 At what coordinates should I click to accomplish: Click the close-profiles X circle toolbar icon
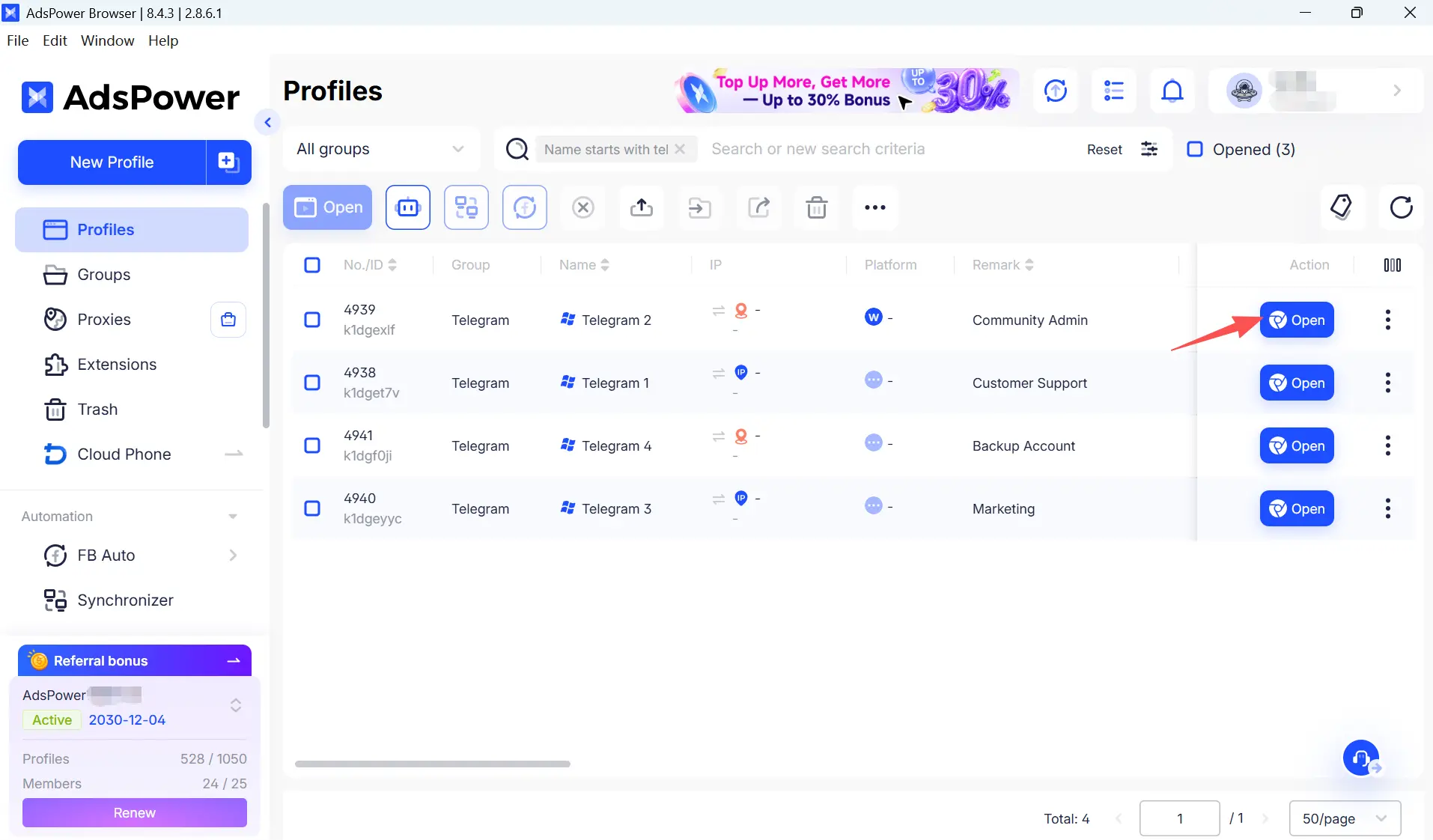(583, 207)
